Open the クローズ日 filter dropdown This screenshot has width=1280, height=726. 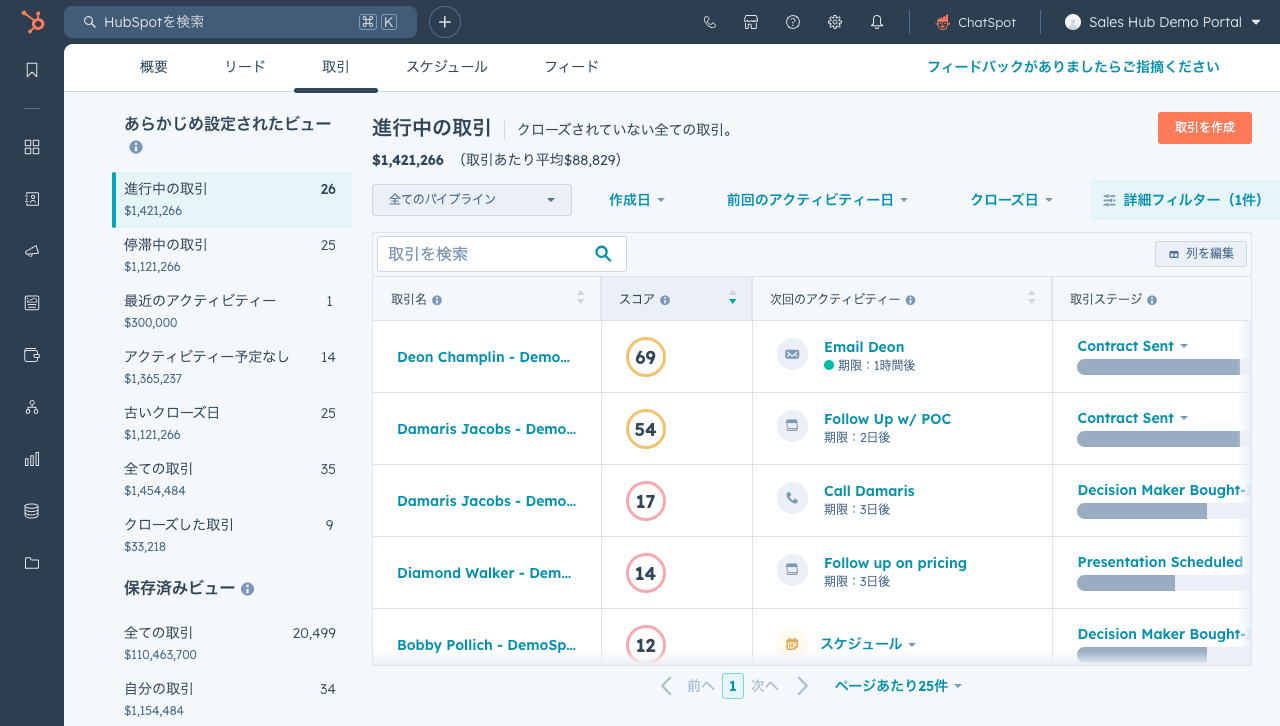coord(1012,200)
